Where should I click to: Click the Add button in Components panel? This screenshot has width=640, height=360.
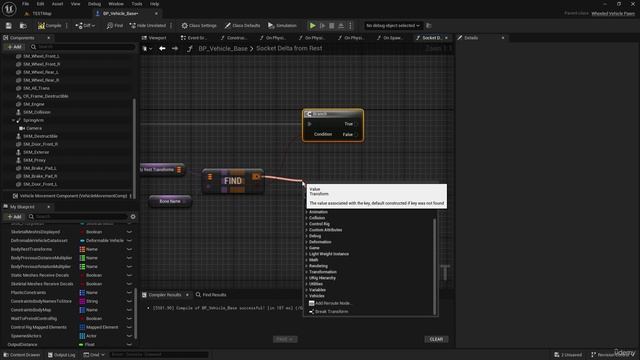pos(14,47)
